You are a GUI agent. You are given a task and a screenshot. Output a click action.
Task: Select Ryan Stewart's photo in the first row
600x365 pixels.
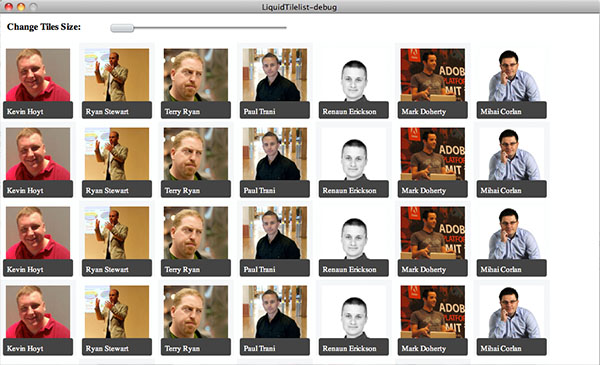point(117,75)
